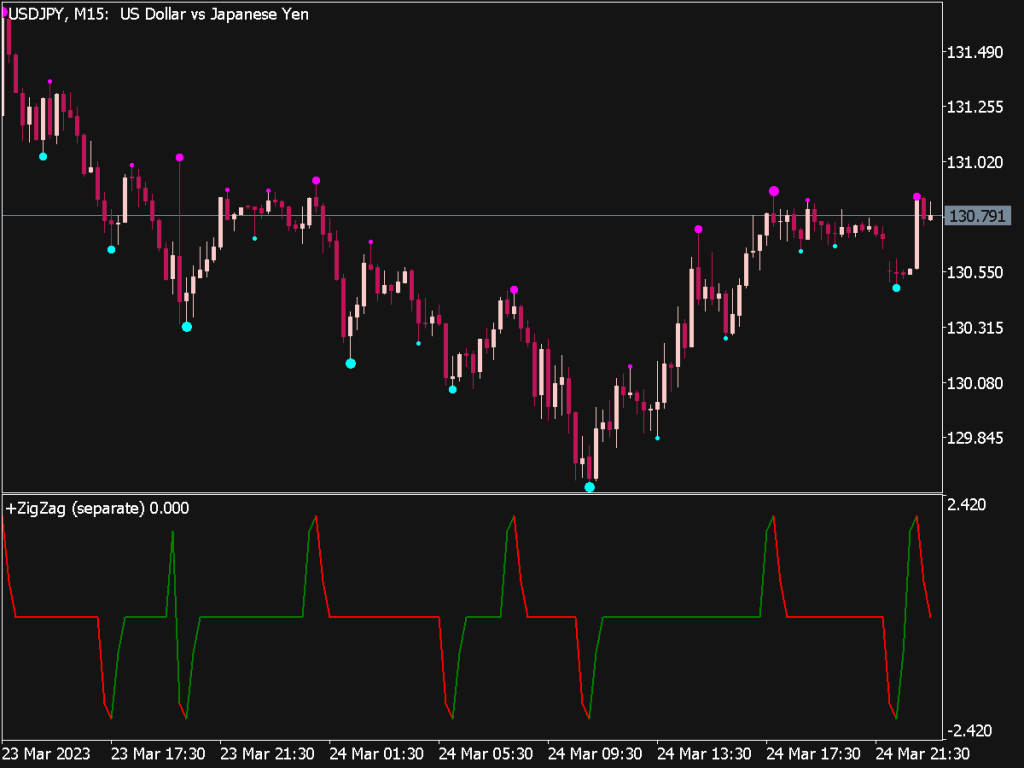This screenshot has width=1024, height=768.
Task: Click the 129.845 price axis label
Action: pyautogui.click(x=974, y=438)
